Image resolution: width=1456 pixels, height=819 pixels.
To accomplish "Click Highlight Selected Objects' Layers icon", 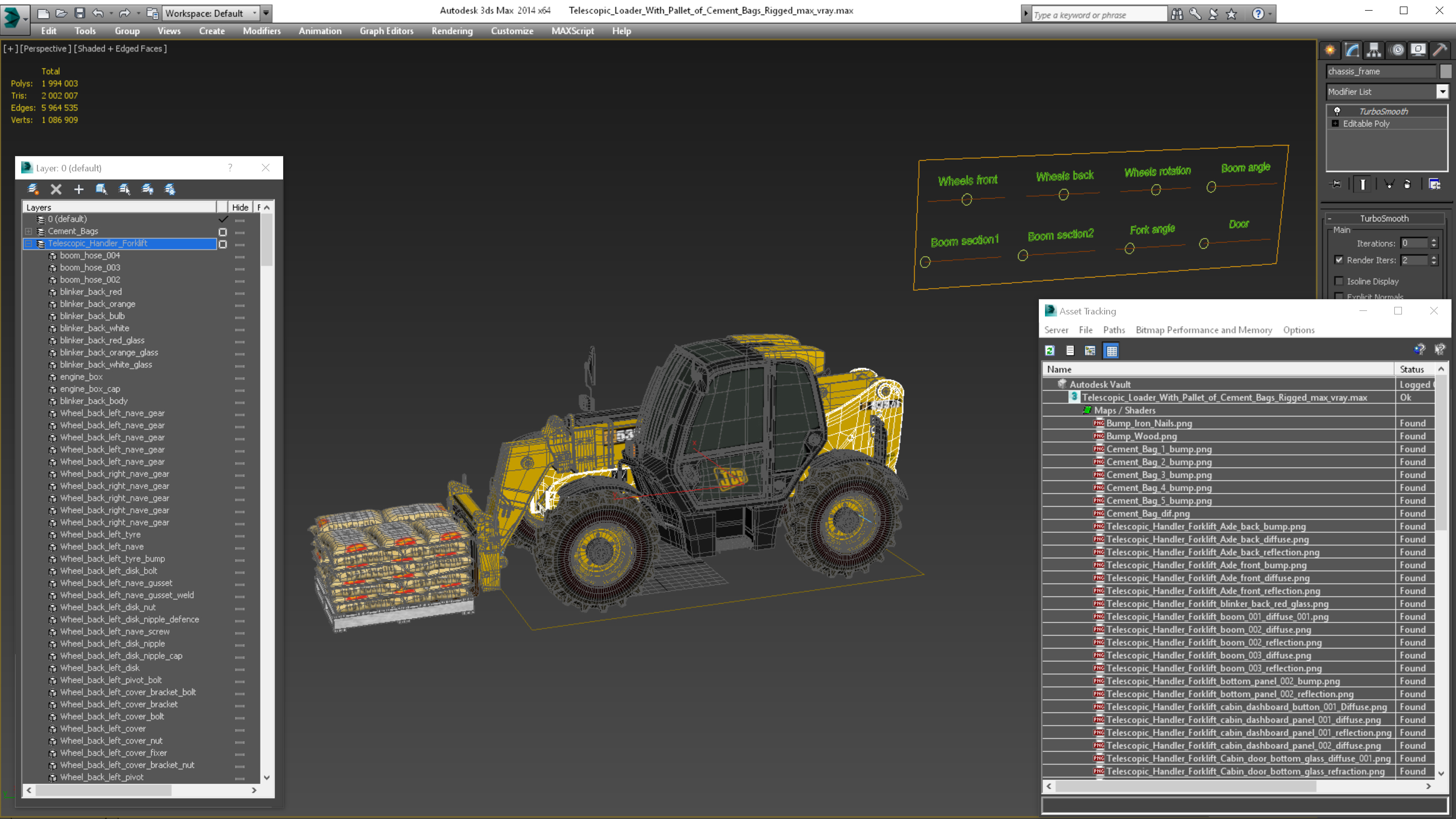I will coord(124,190).
